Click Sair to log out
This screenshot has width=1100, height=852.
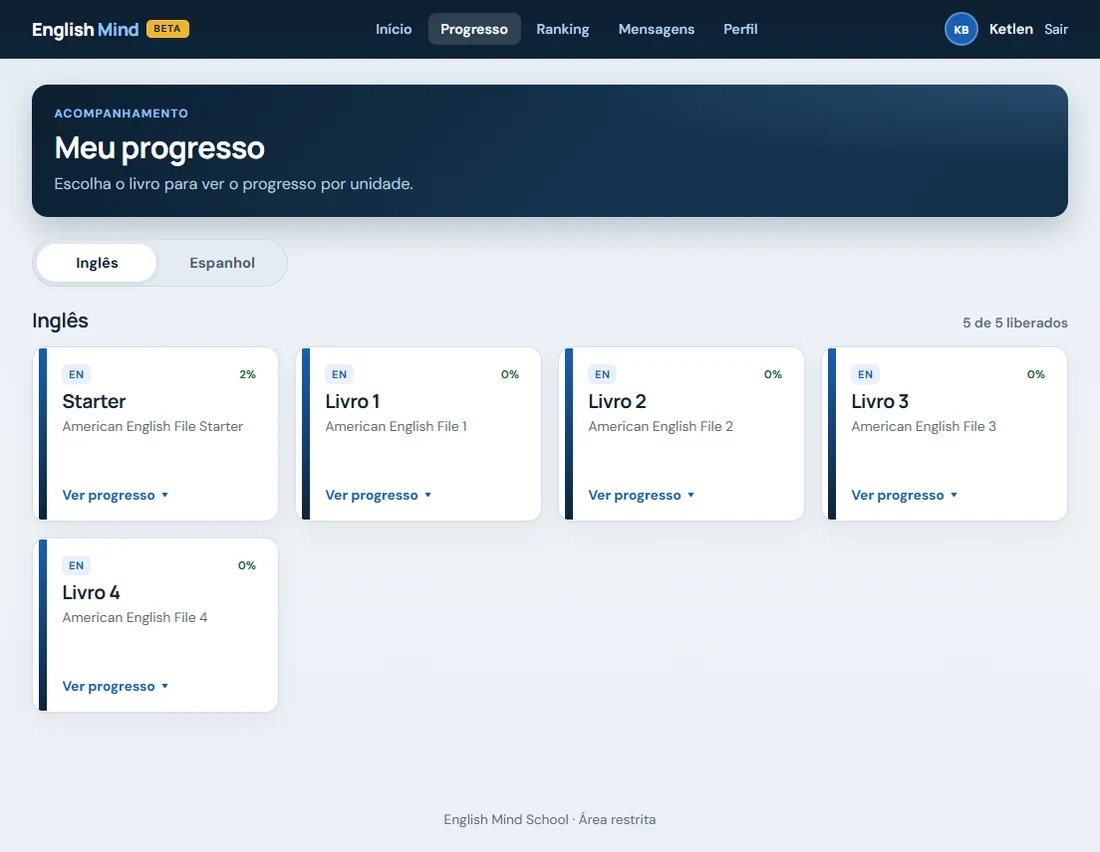tap(1056, 29)
